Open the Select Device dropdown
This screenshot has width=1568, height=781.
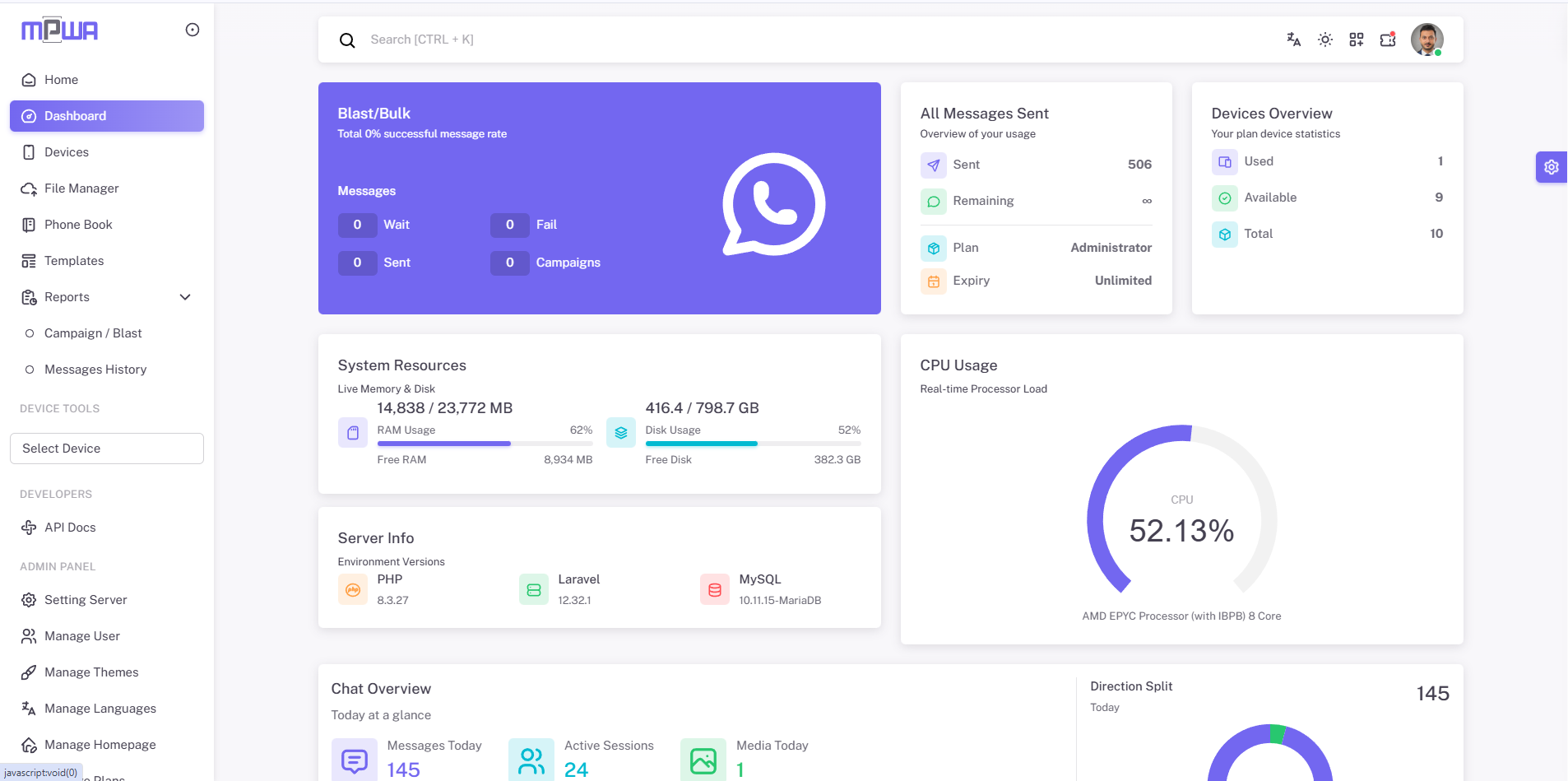pos(107,449)
